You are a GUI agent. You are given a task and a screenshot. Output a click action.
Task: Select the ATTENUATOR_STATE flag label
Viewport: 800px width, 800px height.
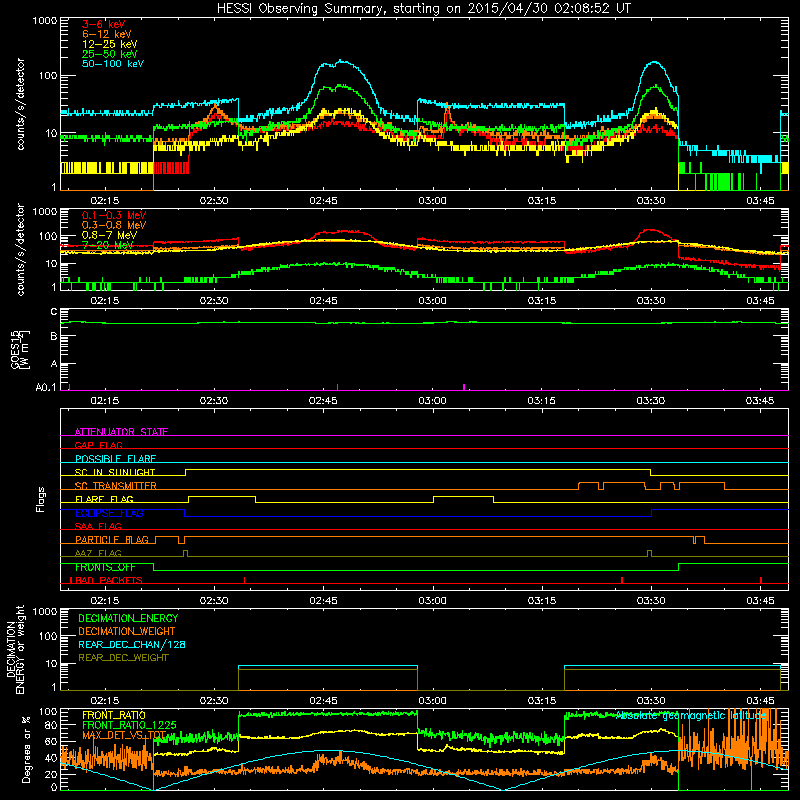[121, 432]
